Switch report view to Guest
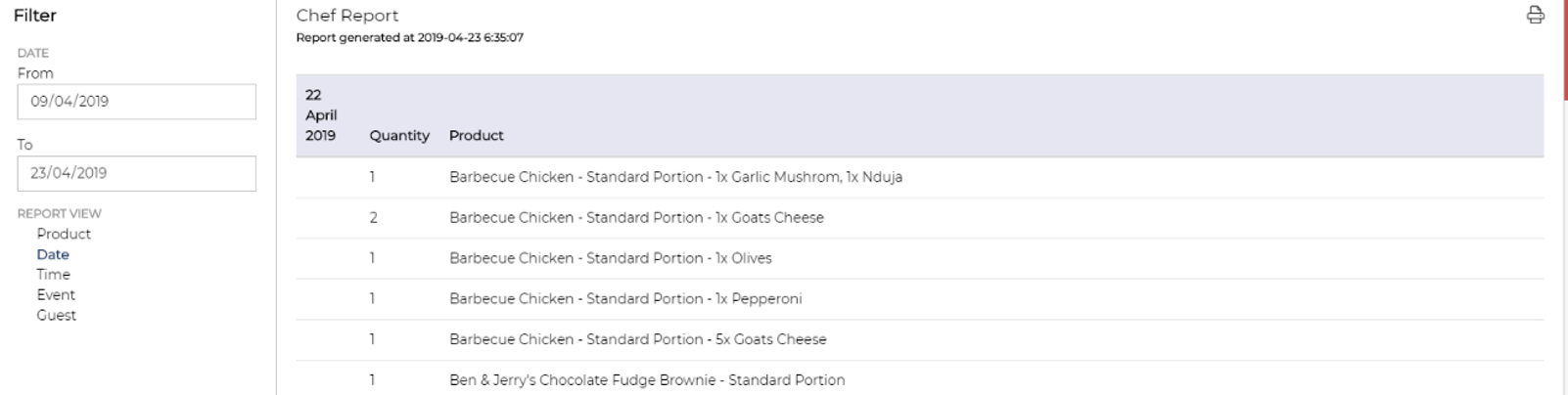The height and width of the screenshot is (395, 1568). pos(57,315)
